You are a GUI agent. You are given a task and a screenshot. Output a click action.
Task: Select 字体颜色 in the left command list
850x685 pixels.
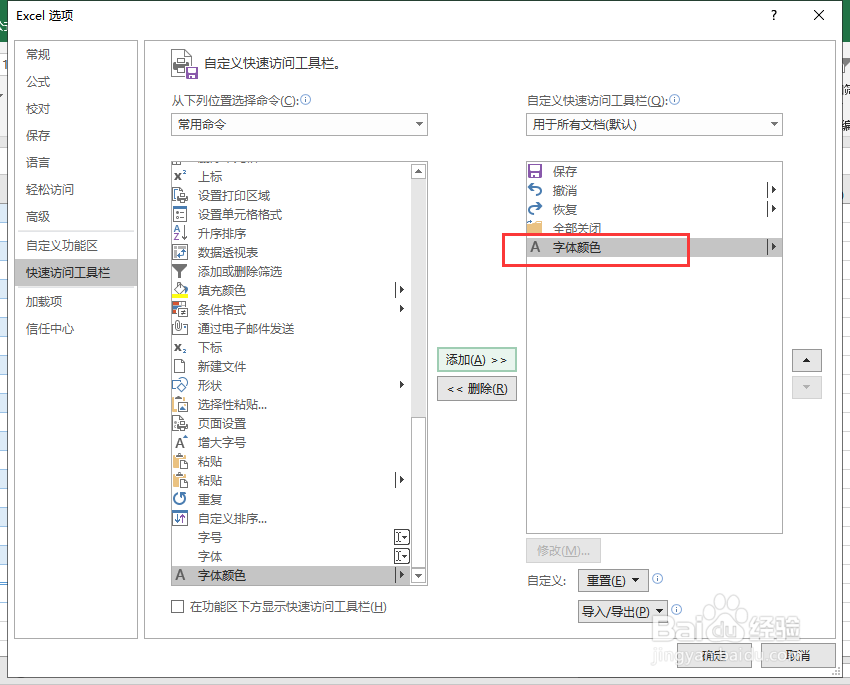pos(291,575)
